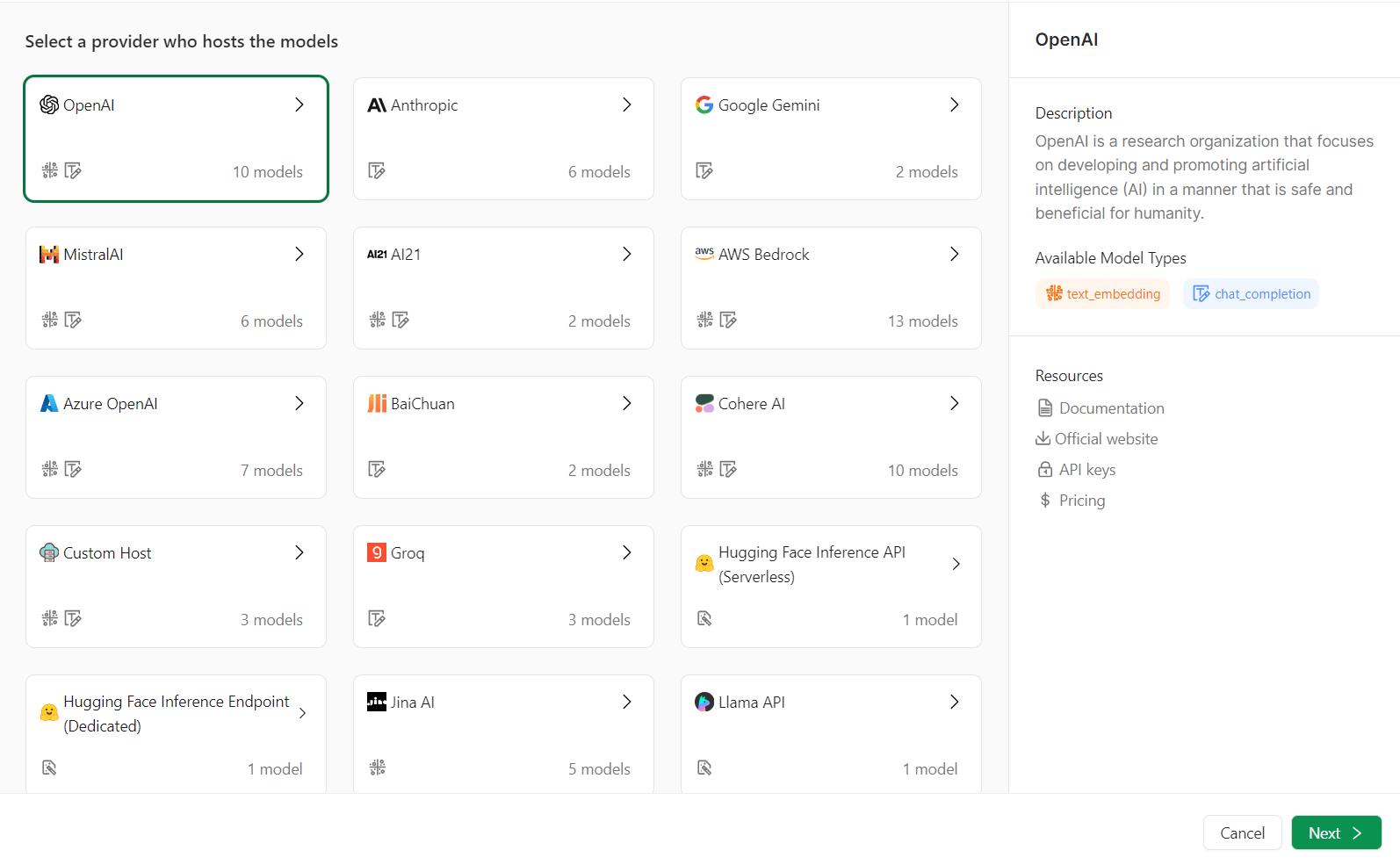Click the embedding icon on Jina AI card
The width and height of the screenshot is (1400, 865).
(x=378, y=768)
